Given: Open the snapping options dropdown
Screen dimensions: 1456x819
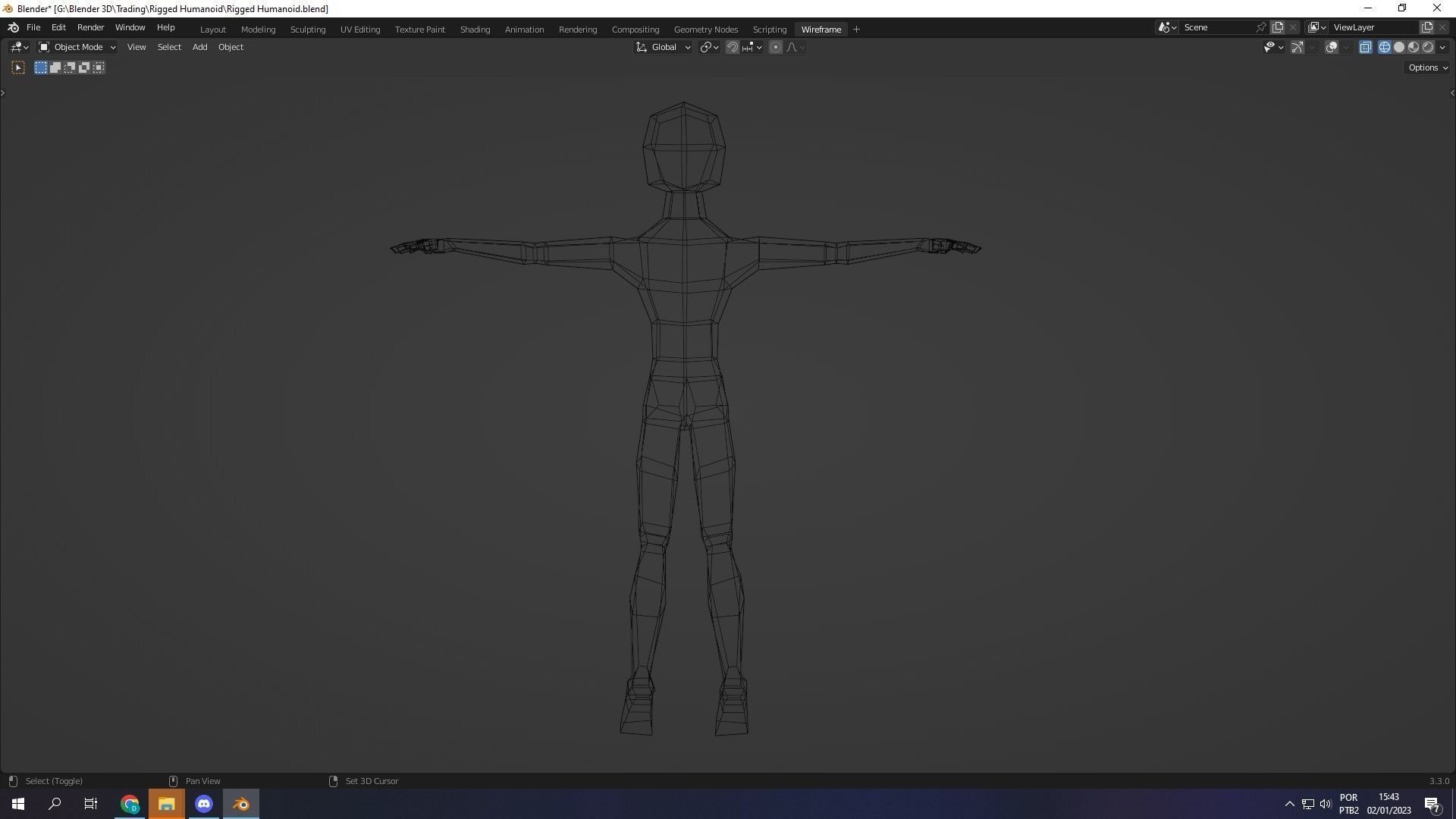Looking at the screenshot, I should coord(752,47).
